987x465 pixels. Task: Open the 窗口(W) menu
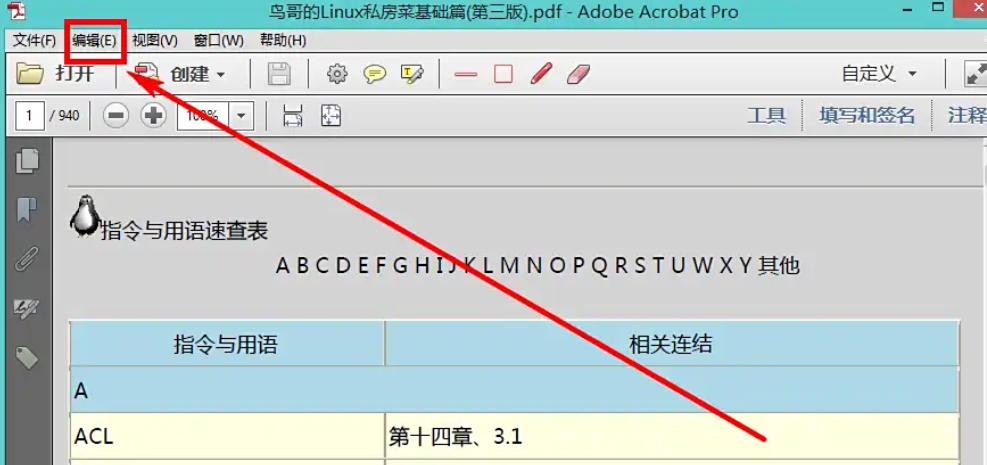pos(218,41)
